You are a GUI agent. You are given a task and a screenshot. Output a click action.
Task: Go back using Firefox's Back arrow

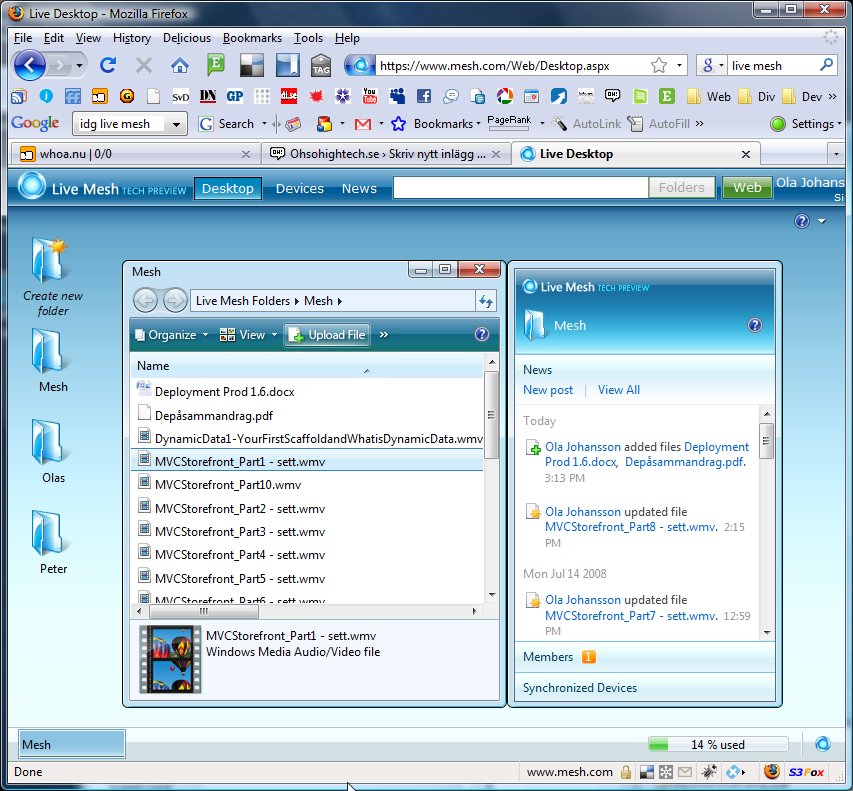29,66
